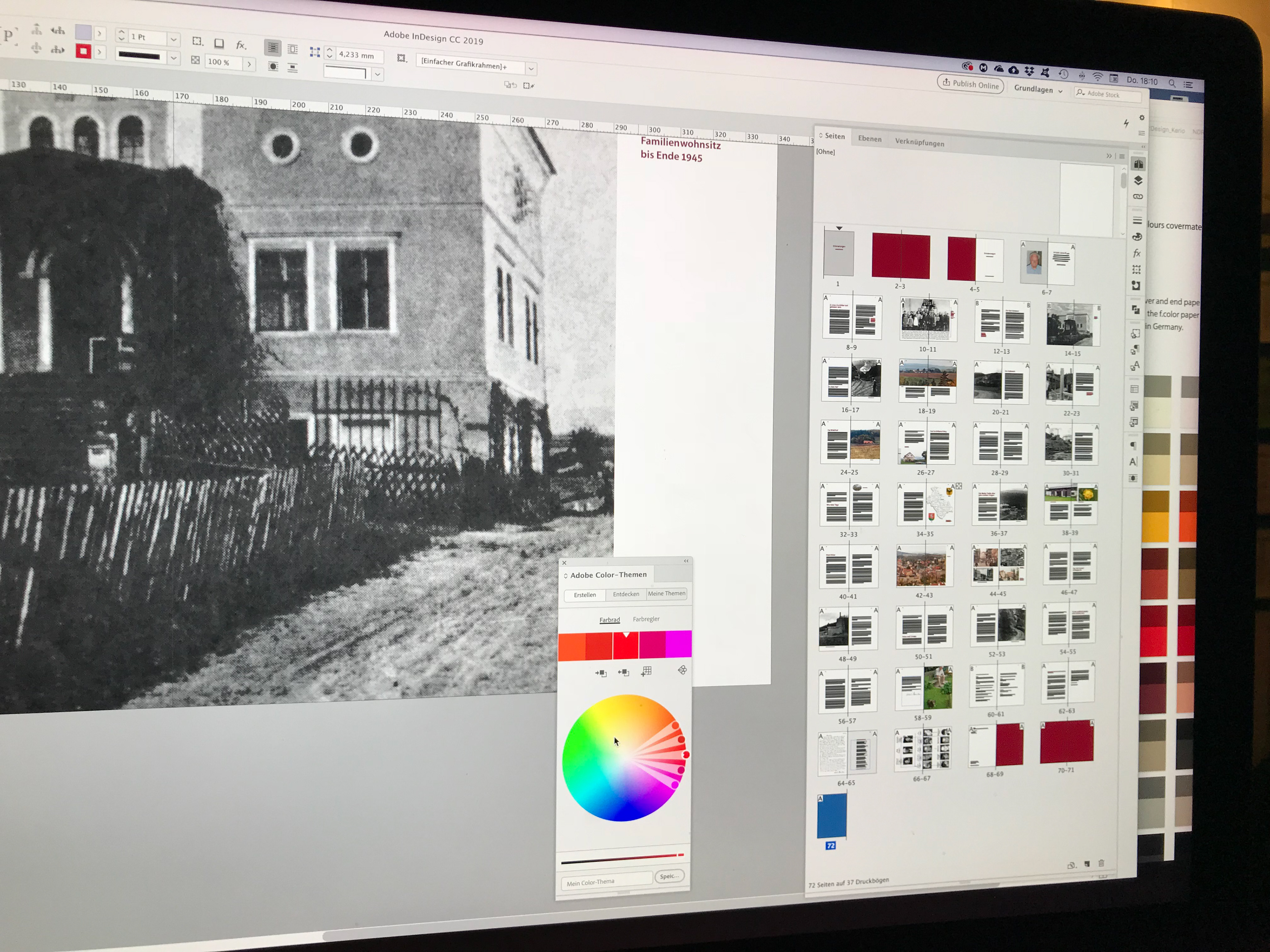Image resolution: width=1270 pixels, height=952 pixels.
Task: Open the Color palette panel icon
Action: tap(1137, 237)
